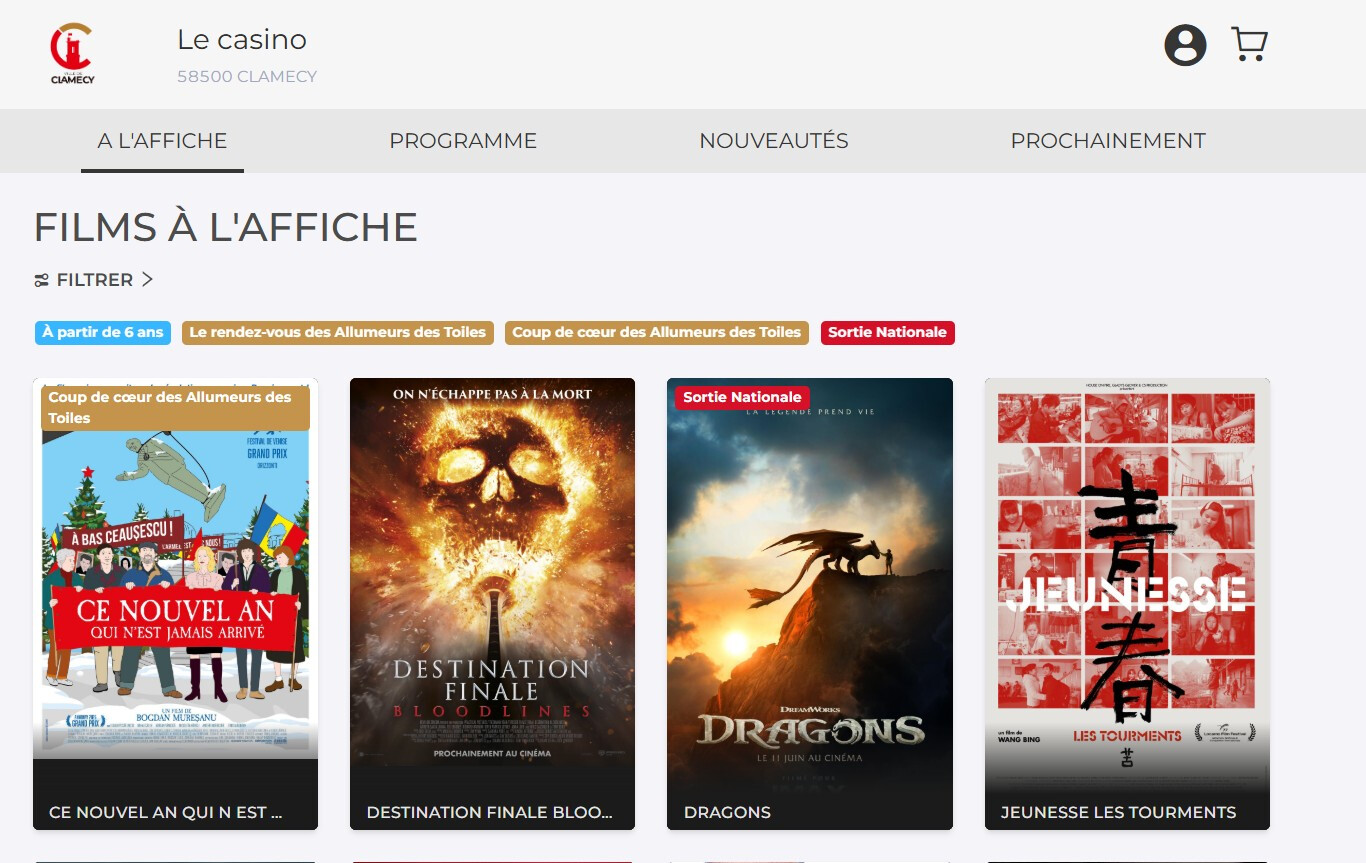
Task: Switch to the A L'AFFICHE tab
Action: tap(162, 141)
